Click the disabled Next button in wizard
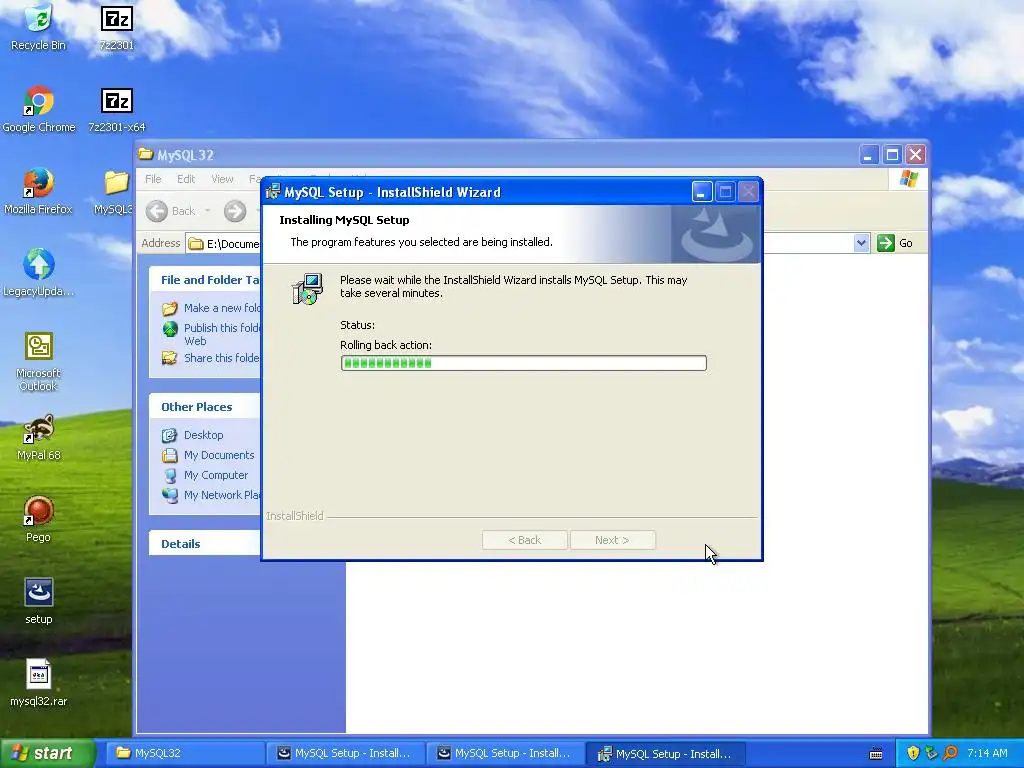Image resolution: width=1024 pixels, height=768 pixels. coord(613,540)
